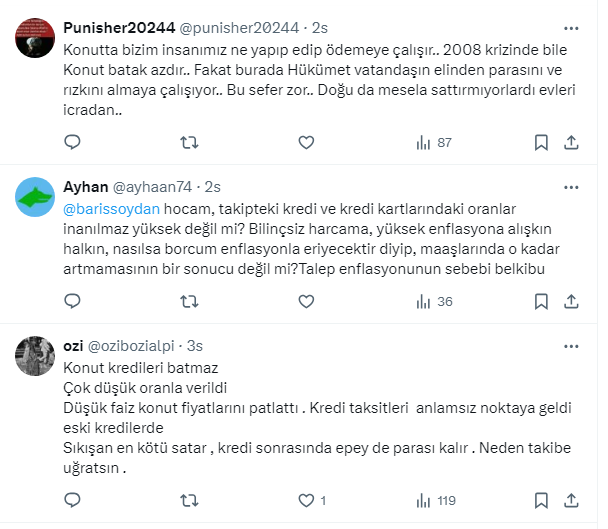
Task: View analytics on Ayhan's tweet showing 36
Action: (x=432, y=301)
